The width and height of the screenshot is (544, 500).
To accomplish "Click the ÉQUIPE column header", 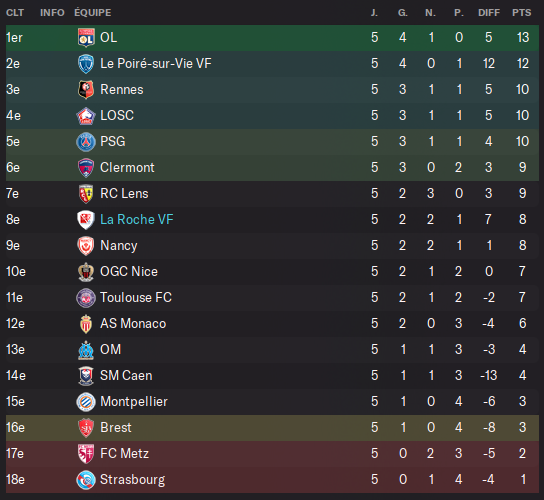I will coord(93,13).
